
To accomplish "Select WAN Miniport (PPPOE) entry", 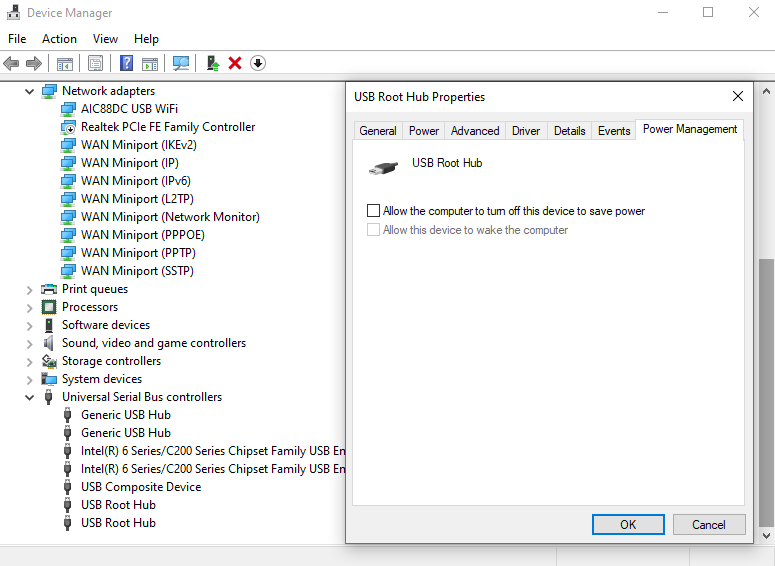I will point(143,235).
